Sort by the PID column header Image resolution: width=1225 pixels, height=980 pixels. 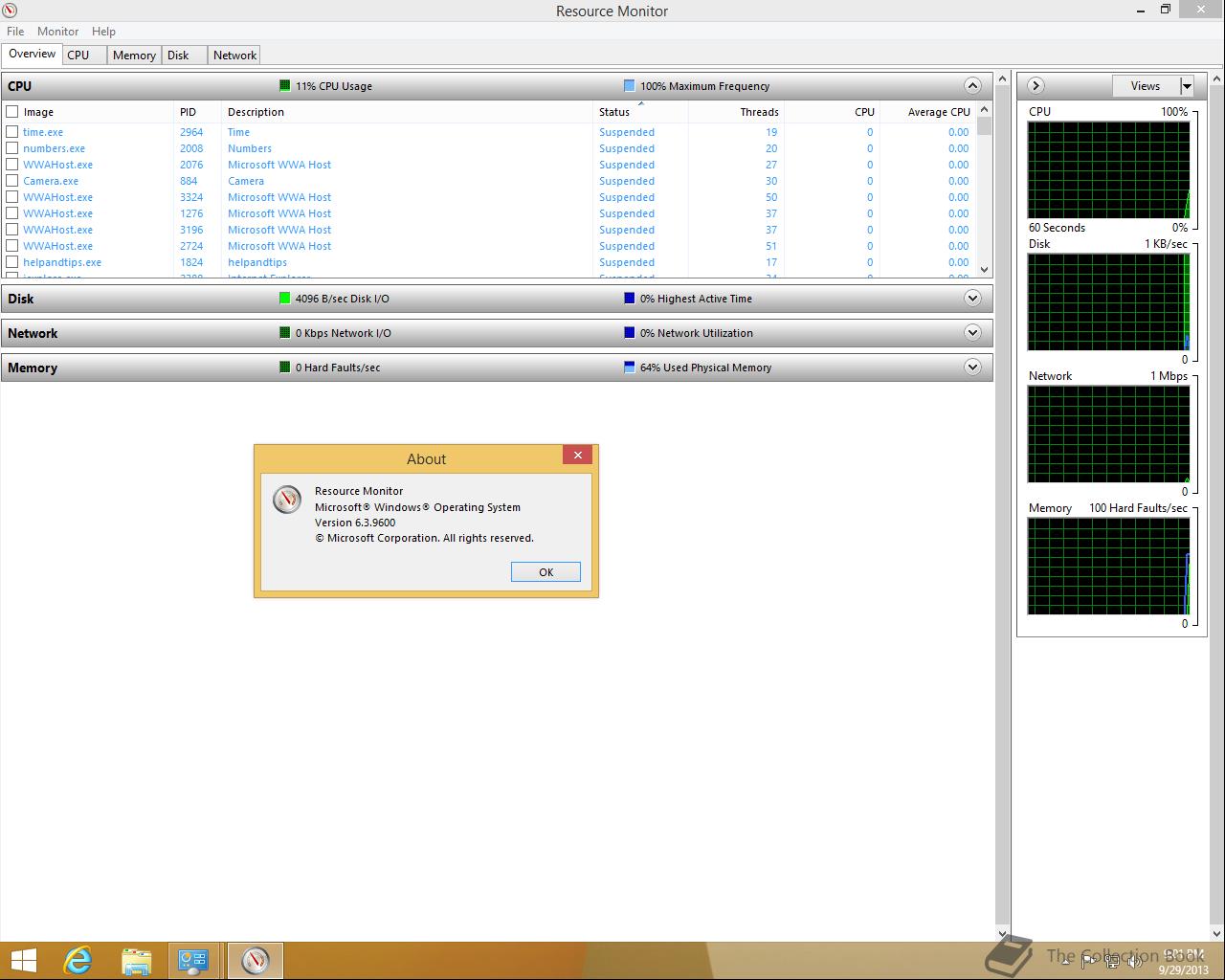click(197, 112)
